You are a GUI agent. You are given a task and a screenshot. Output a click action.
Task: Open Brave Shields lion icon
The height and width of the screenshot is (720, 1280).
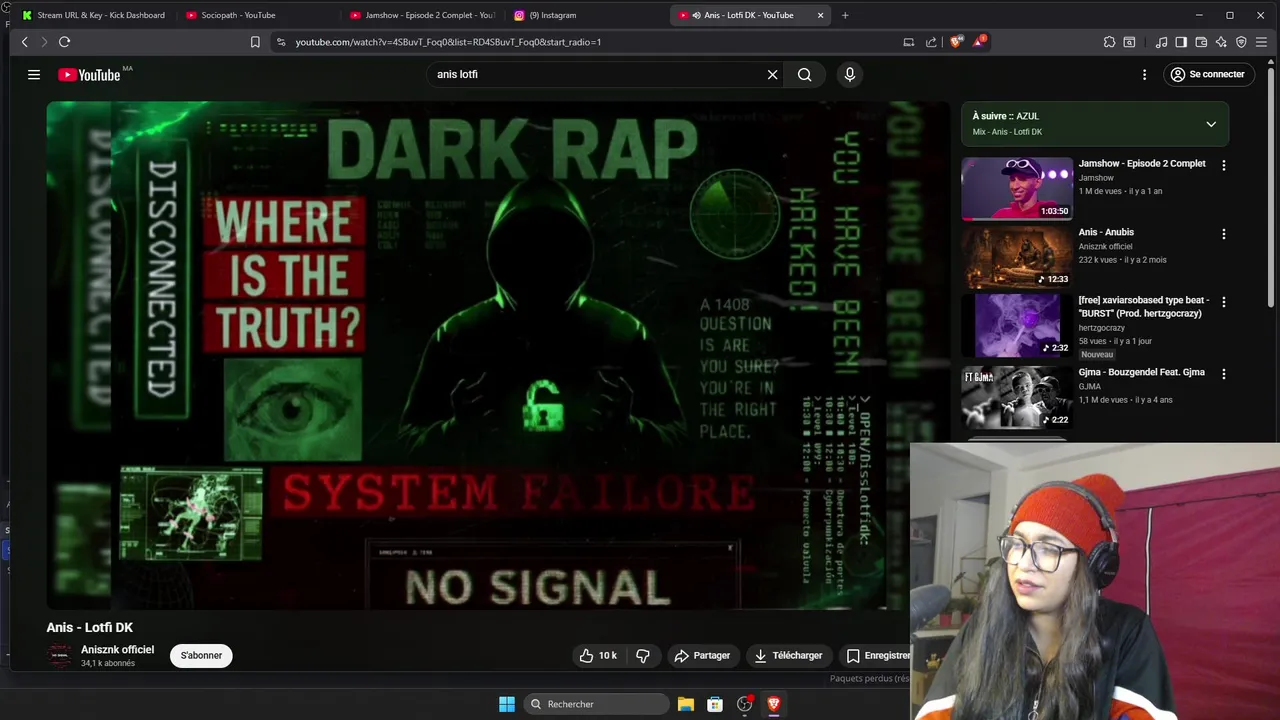[956, 42]
